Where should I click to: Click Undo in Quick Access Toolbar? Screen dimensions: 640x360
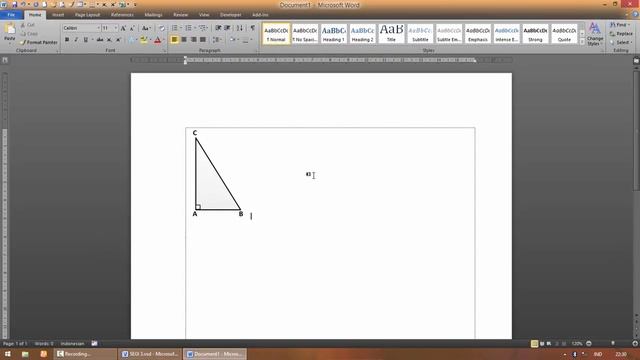click(x=23, y=4)
